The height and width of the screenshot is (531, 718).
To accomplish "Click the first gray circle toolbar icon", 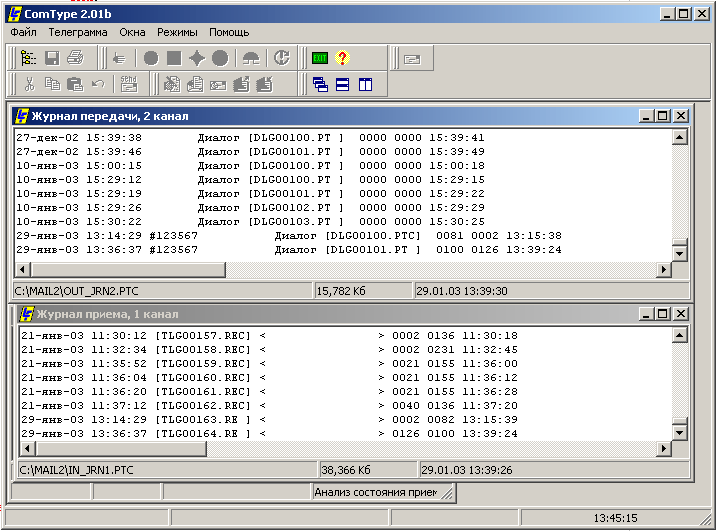I will click(151, 58).
